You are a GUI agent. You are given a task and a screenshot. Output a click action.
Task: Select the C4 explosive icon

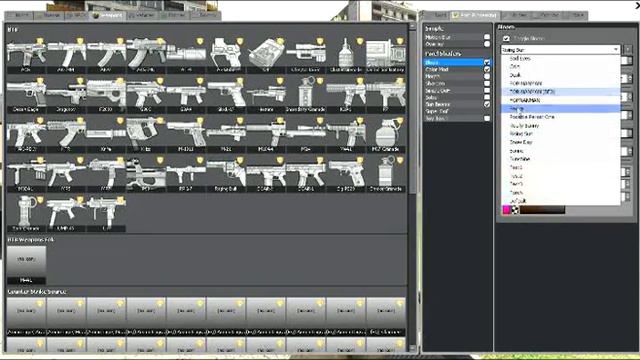pyautogui.click(x=266, y=54)
